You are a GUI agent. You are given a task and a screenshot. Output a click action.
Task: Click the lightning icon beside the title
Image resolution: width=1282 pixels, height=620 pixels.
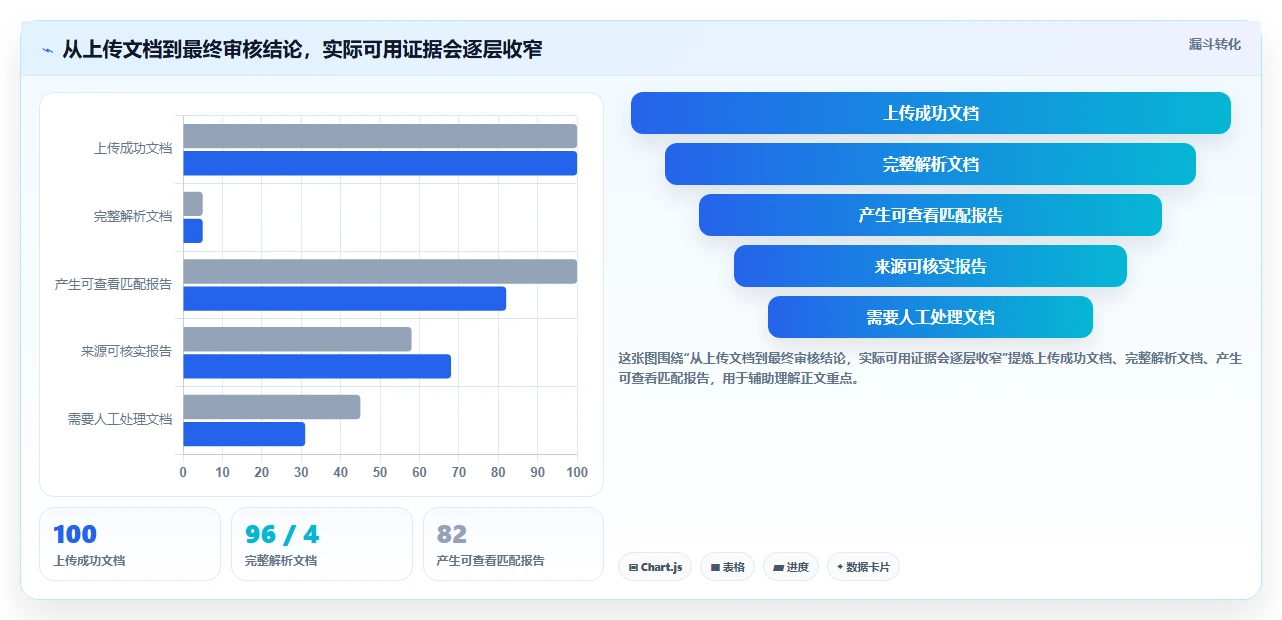point(47,49)
